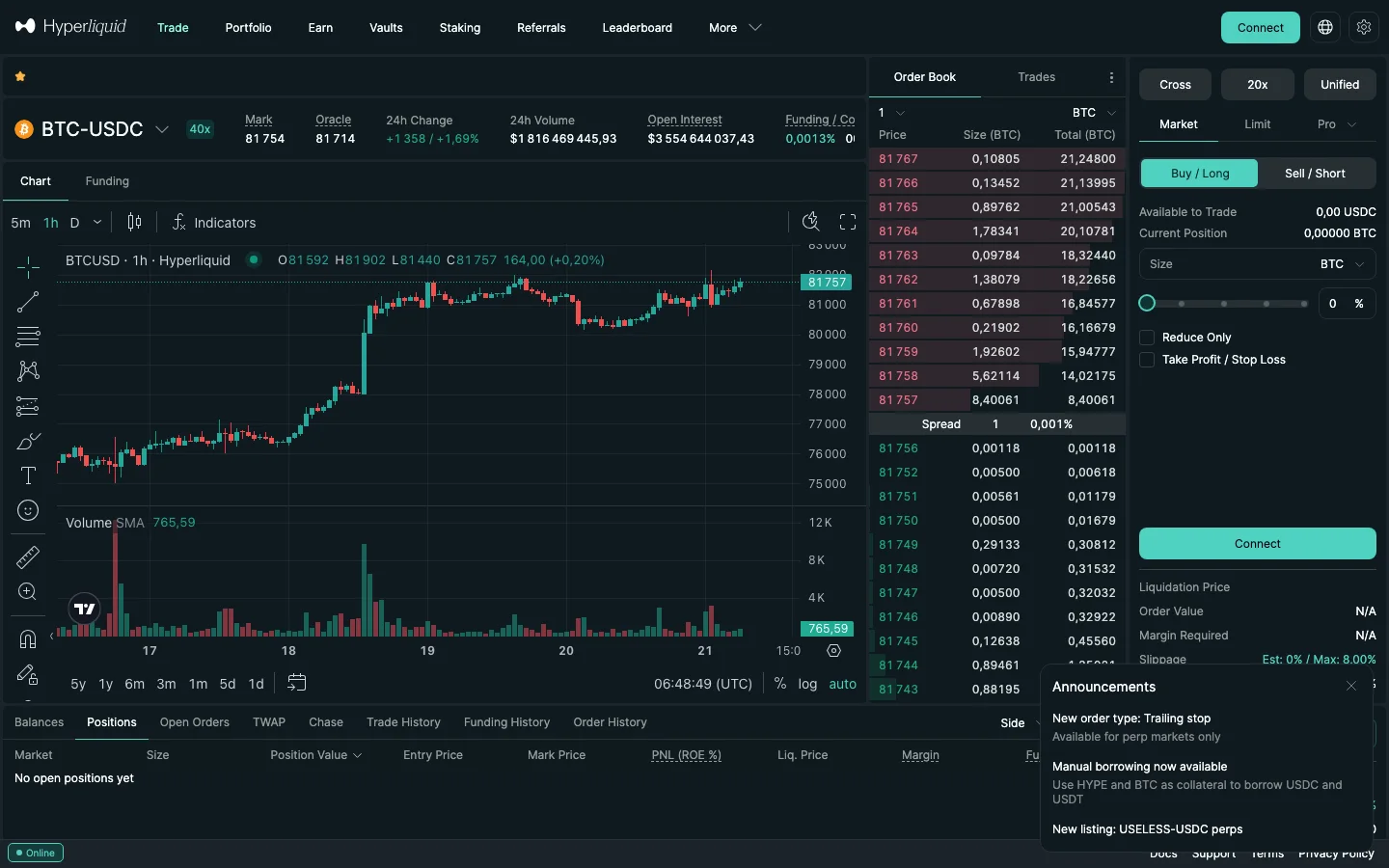The height and width of the screenshot is (868, 1389).
Task: Open the Indicators menu
Action: click(214, 222)
